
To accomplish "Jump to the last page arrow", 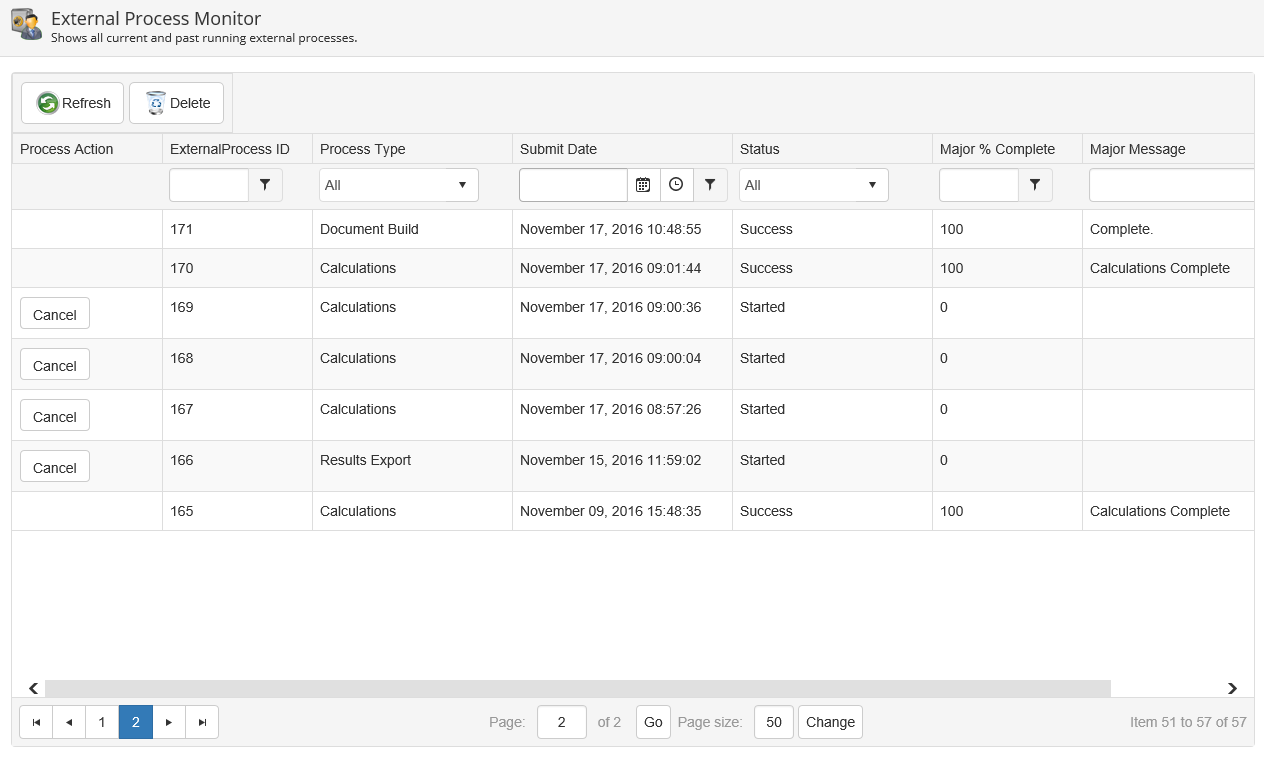I will click(x=202, y=722).
